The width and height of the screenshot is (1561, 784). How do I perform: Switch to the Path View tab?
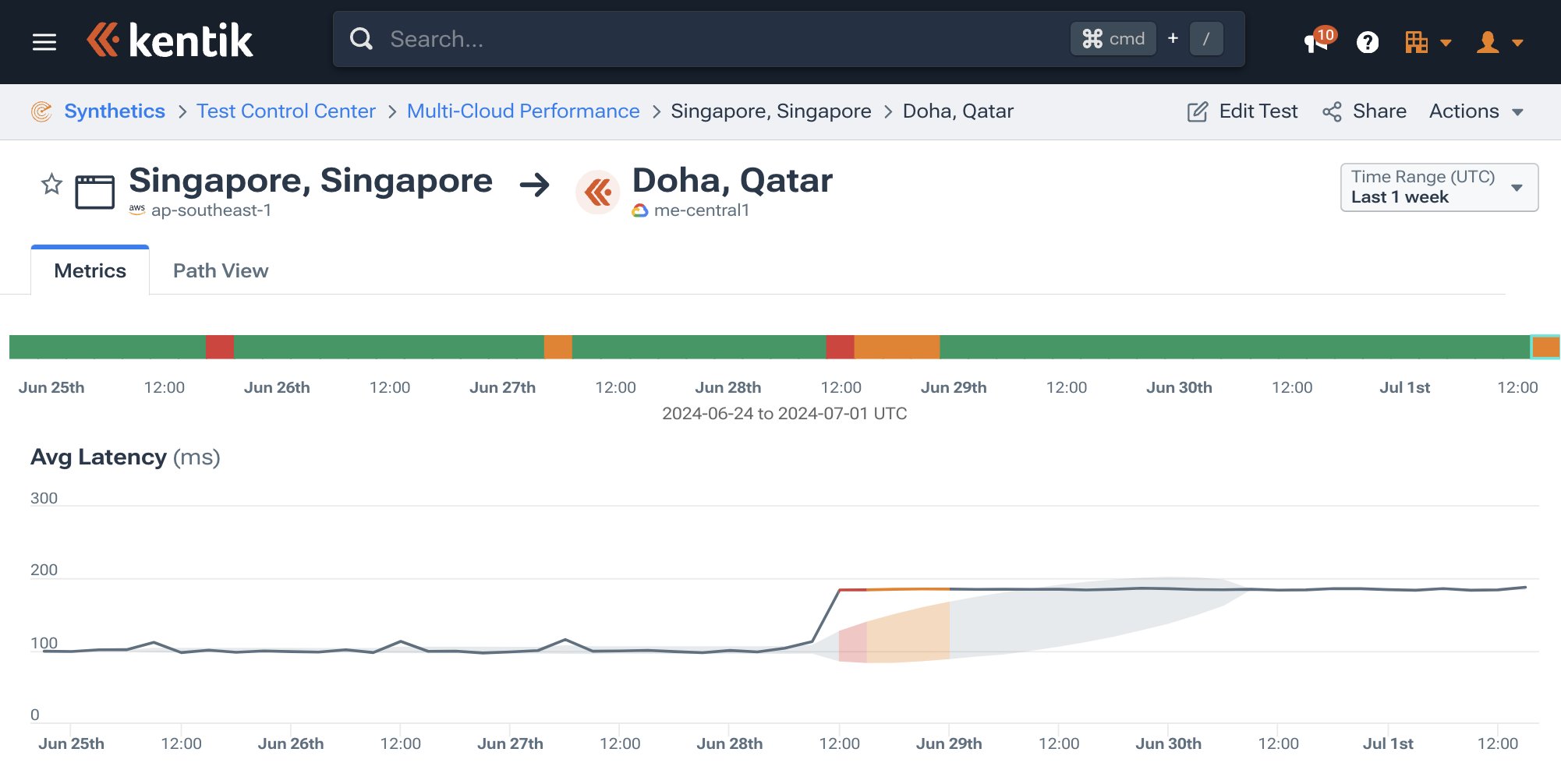[x=221, y=270]
